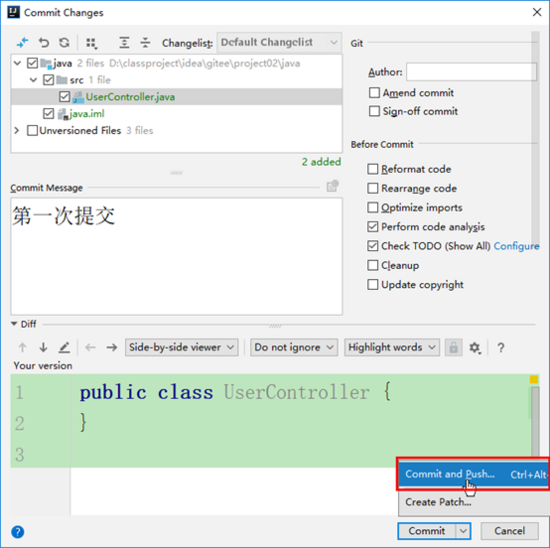
Task: Click the edit source pencil icon
Action: point(64,347)
